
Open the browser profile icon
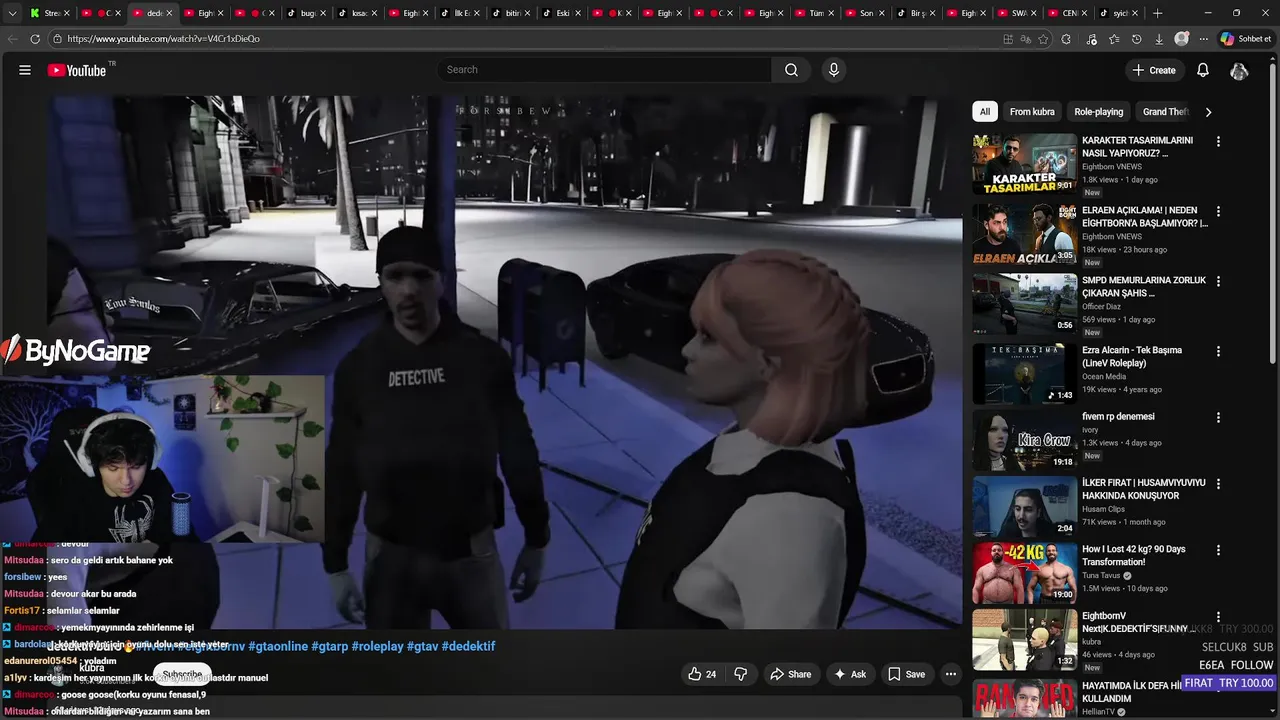tap(1182, 39)
